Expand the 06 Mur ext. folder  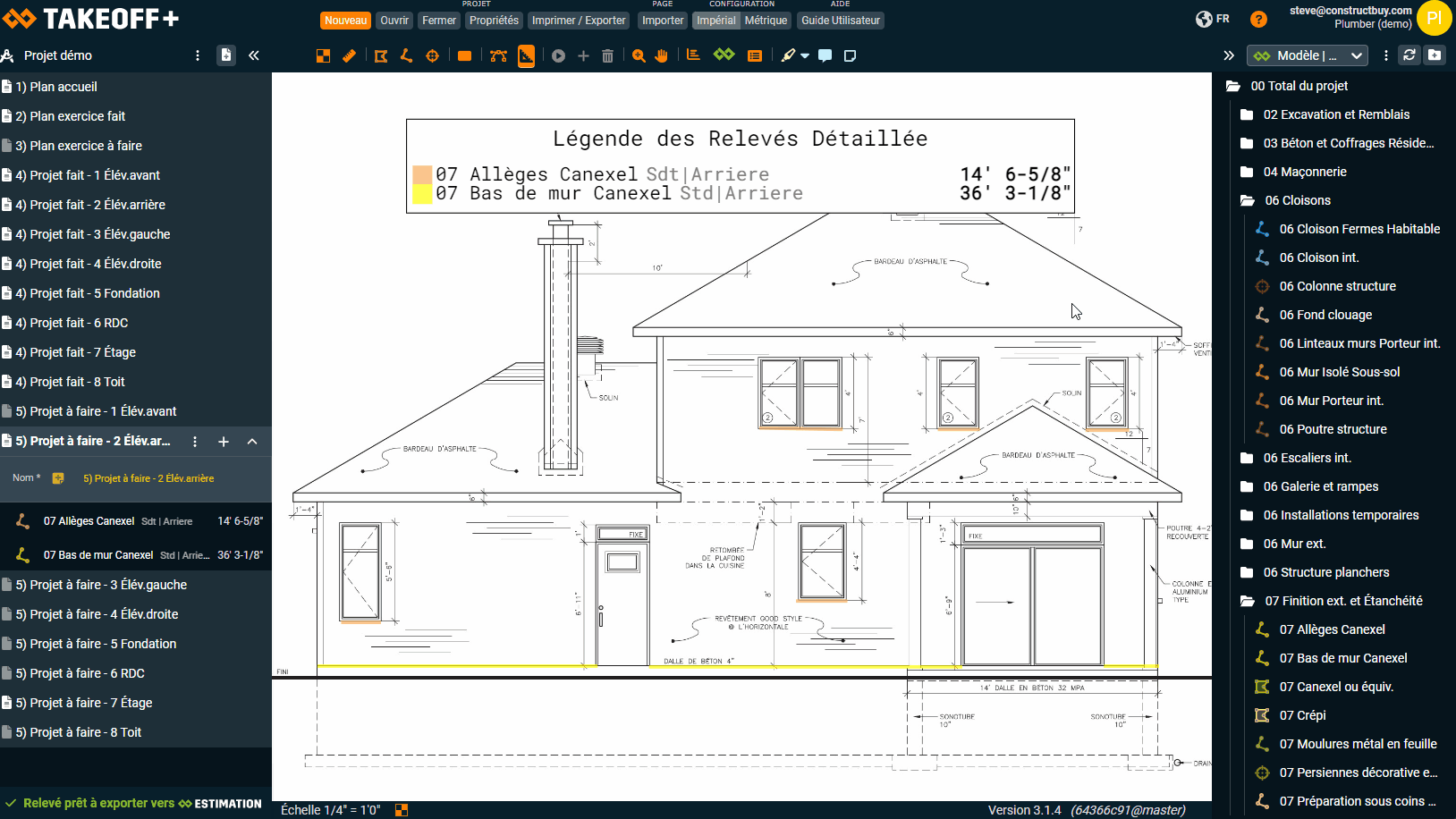1247,544
